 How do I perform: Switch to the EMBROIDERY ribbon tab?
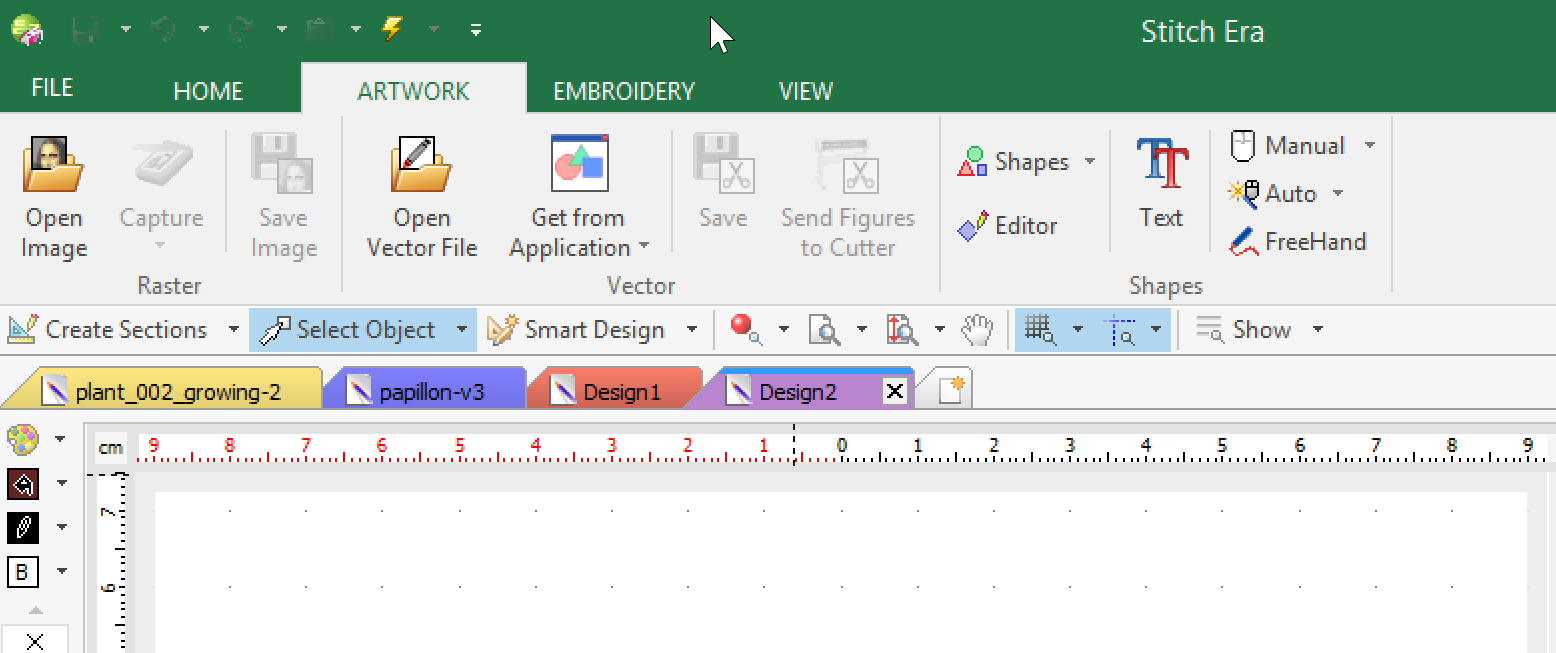[623, 91]
